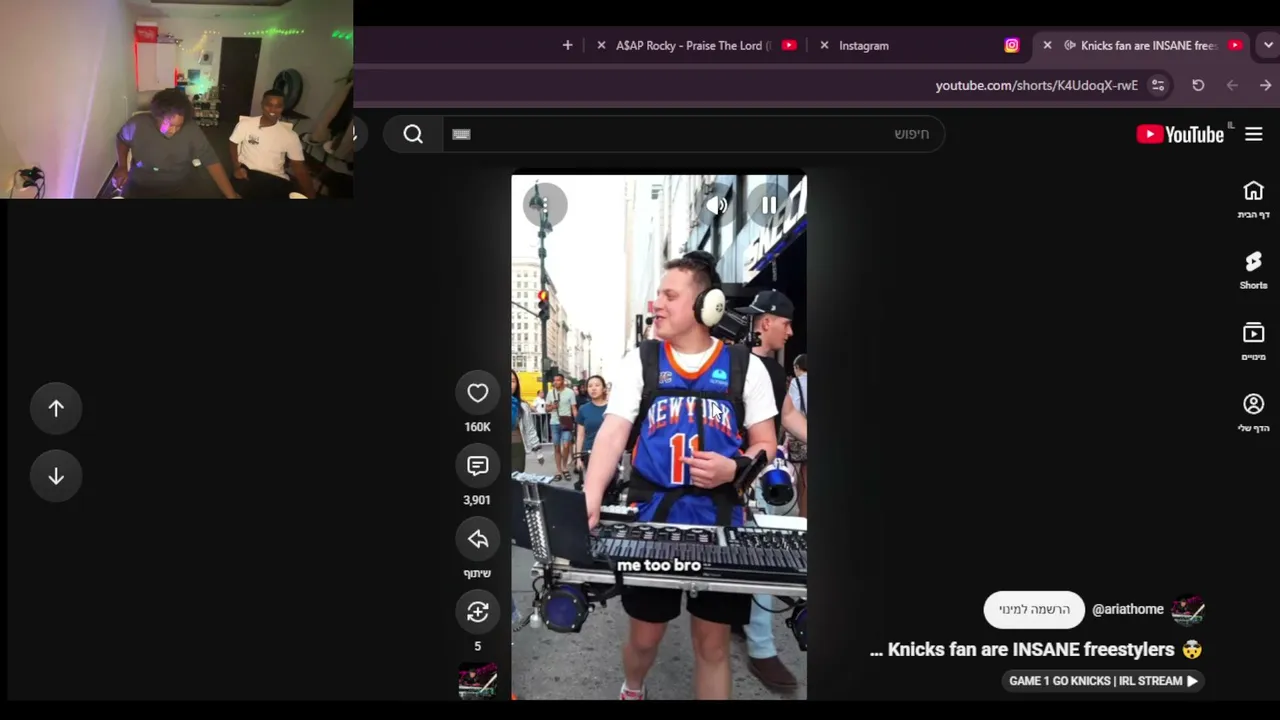Click the browser arrow beside the reload icon
This screenshot has height=720, width=1280.
[1232, 85]
